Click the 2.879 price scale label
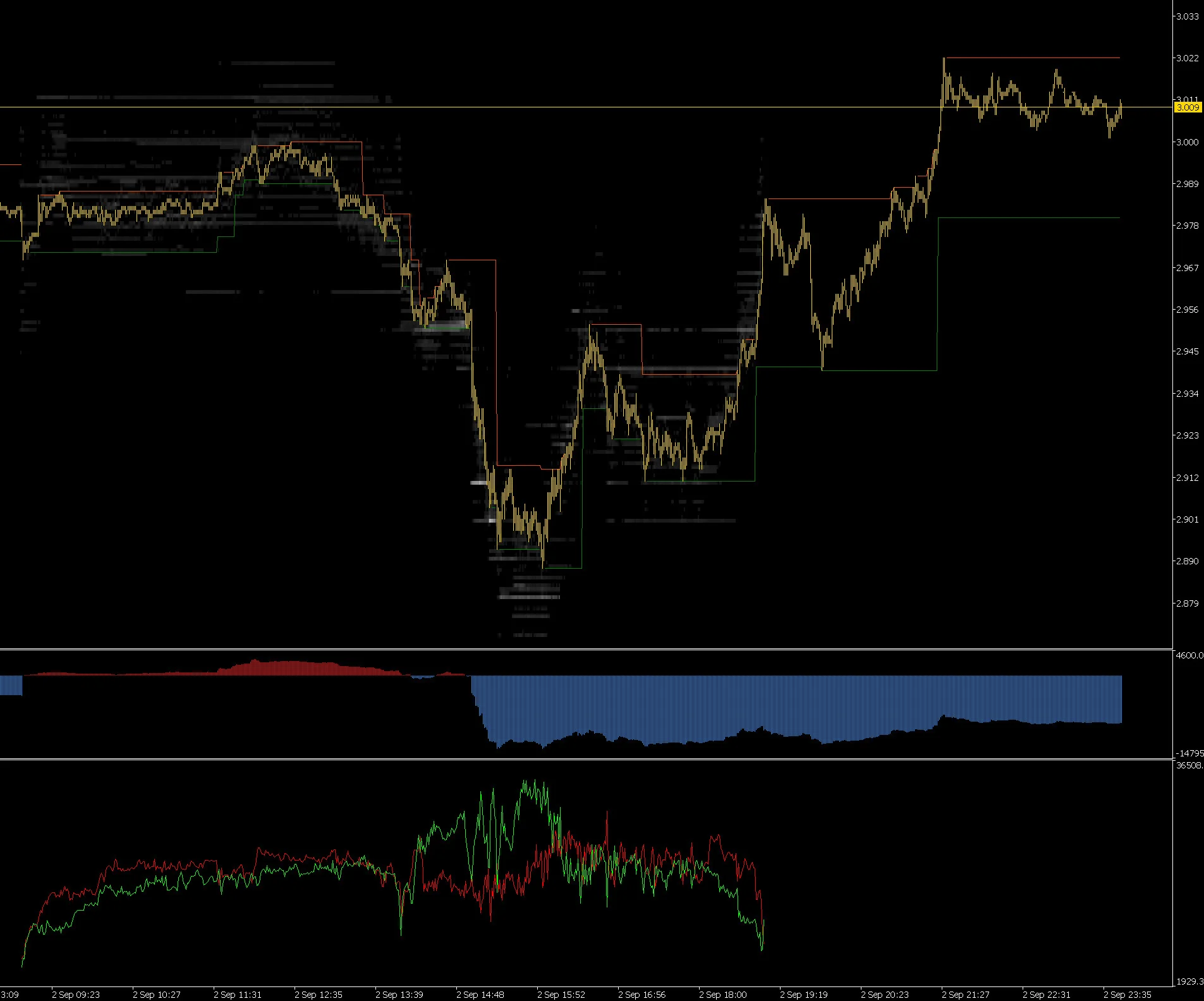This screenshot has height=1001, width=1204. click(x=1187, y=604)
